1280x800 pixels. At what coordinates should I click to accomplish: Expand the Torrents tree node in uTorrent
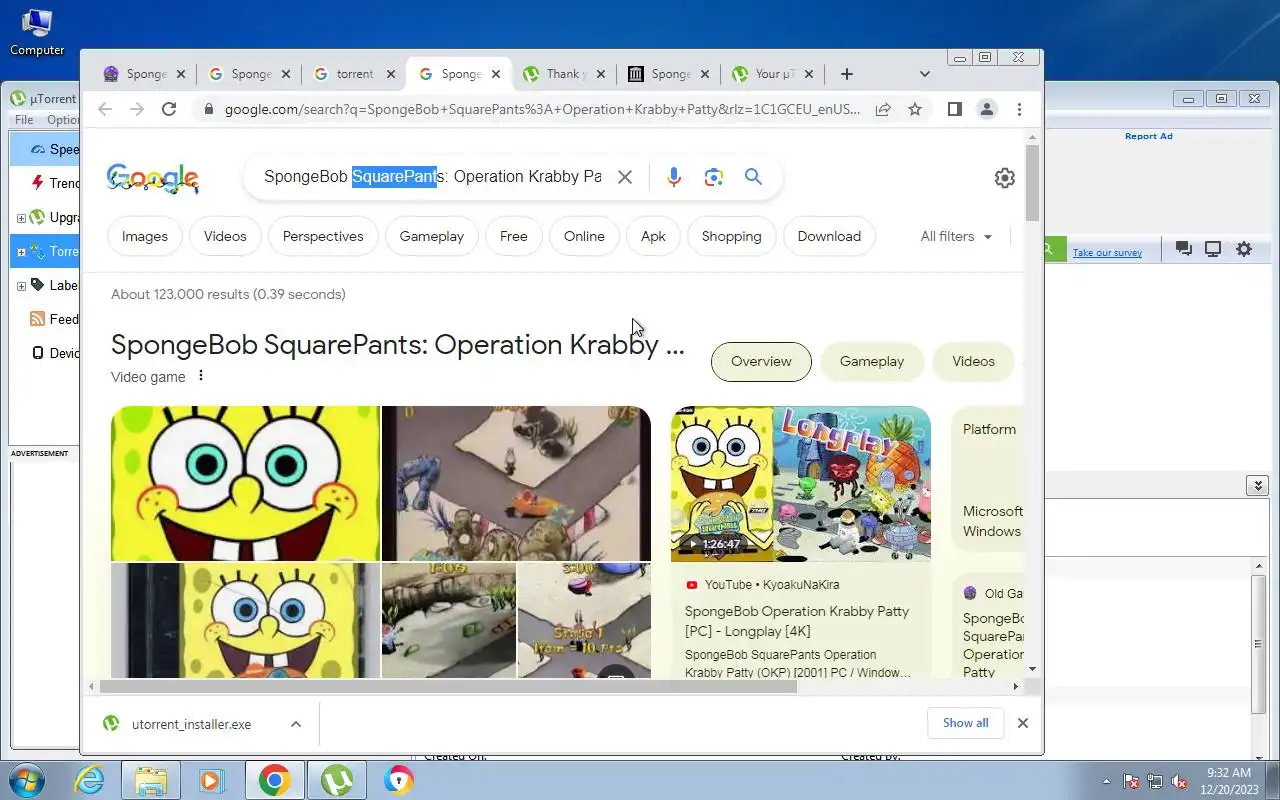click(21, 251)
